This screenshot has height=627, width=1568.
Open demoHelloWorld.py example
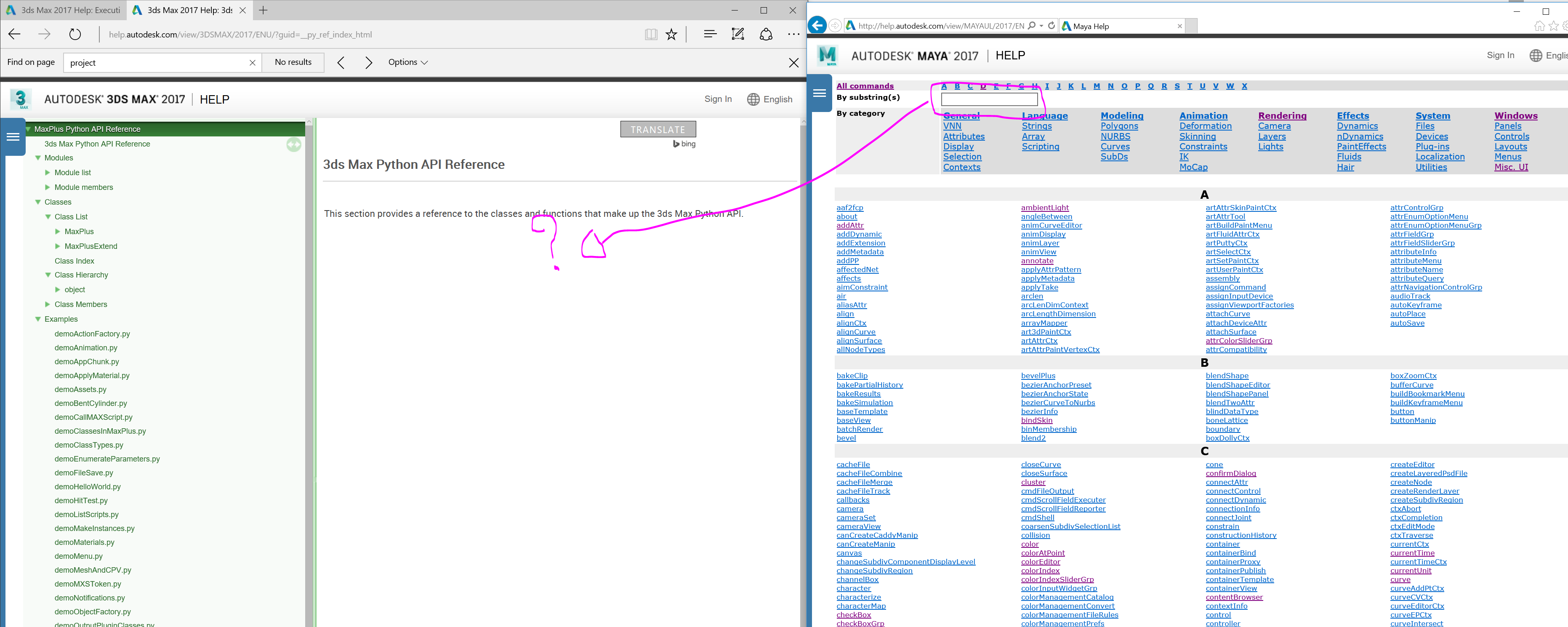(88, 487)
